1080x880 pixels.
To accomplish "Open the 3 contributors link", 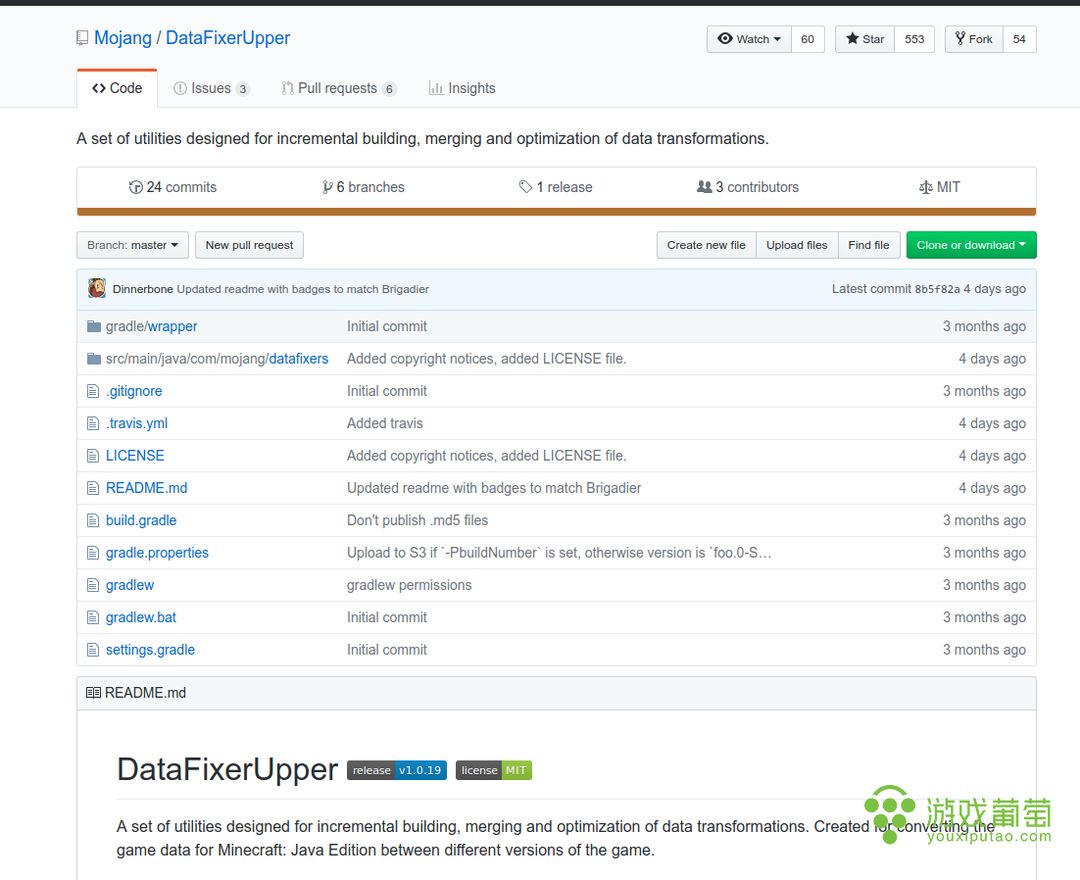I will pyautogui.click(x=748, y=187).
